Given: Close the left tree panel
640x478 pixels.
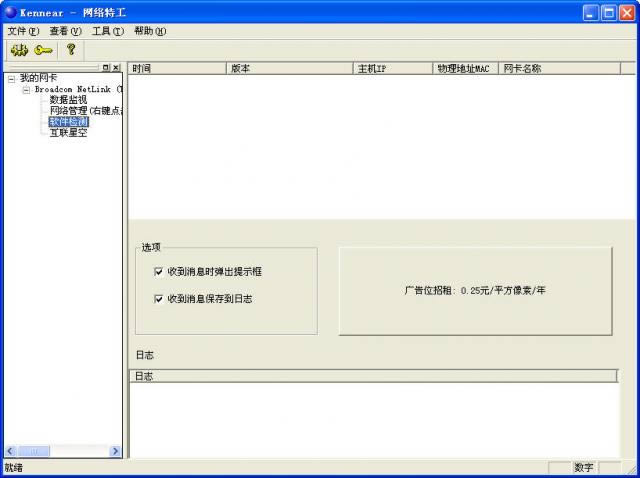Looking at the screenshot, I should pos(116,67).
